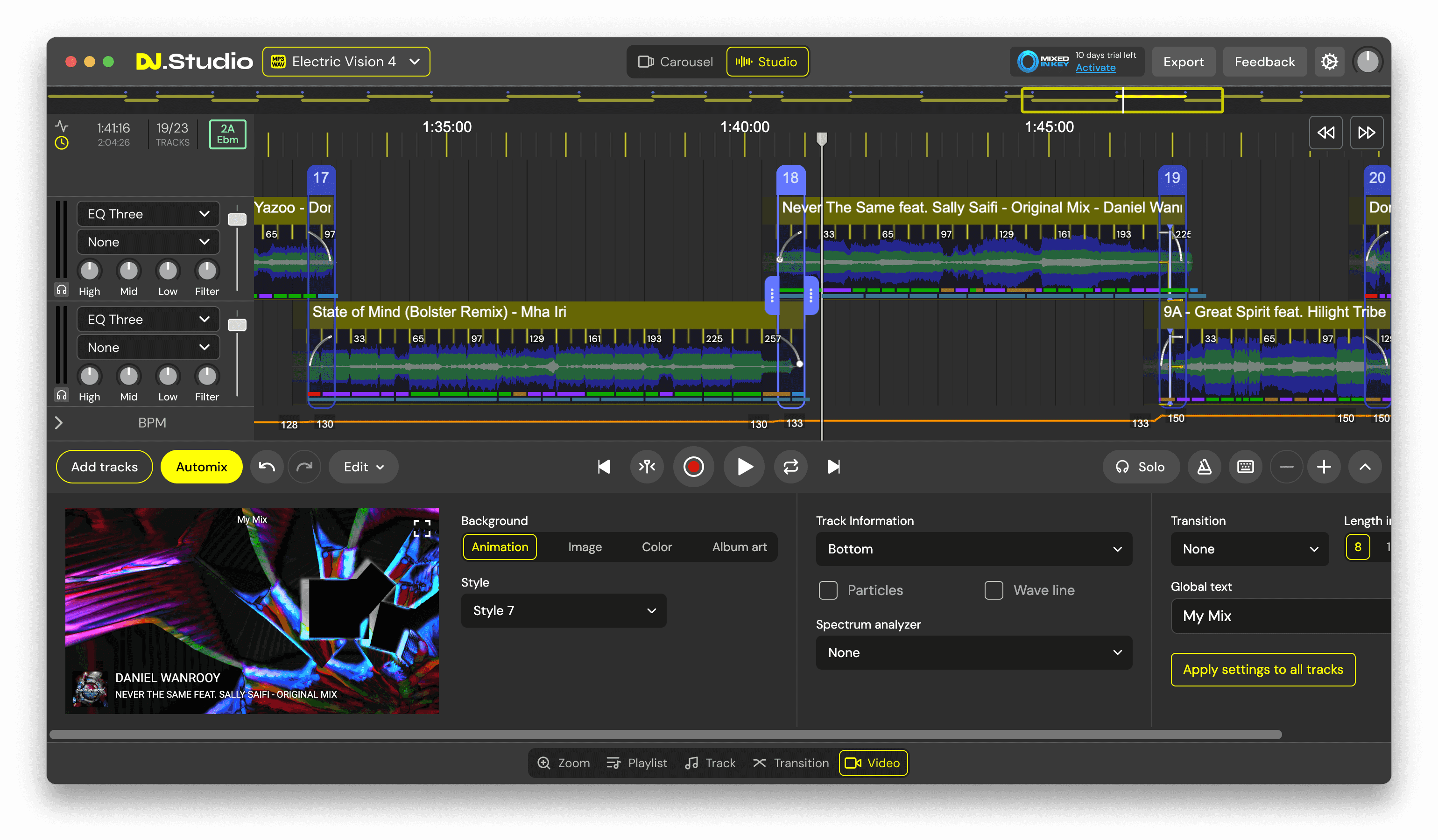Click the fast-forward double-arrow icon
This screenshot has width=1438, height=840.
pyautogui.click(x=1366, y=133)
